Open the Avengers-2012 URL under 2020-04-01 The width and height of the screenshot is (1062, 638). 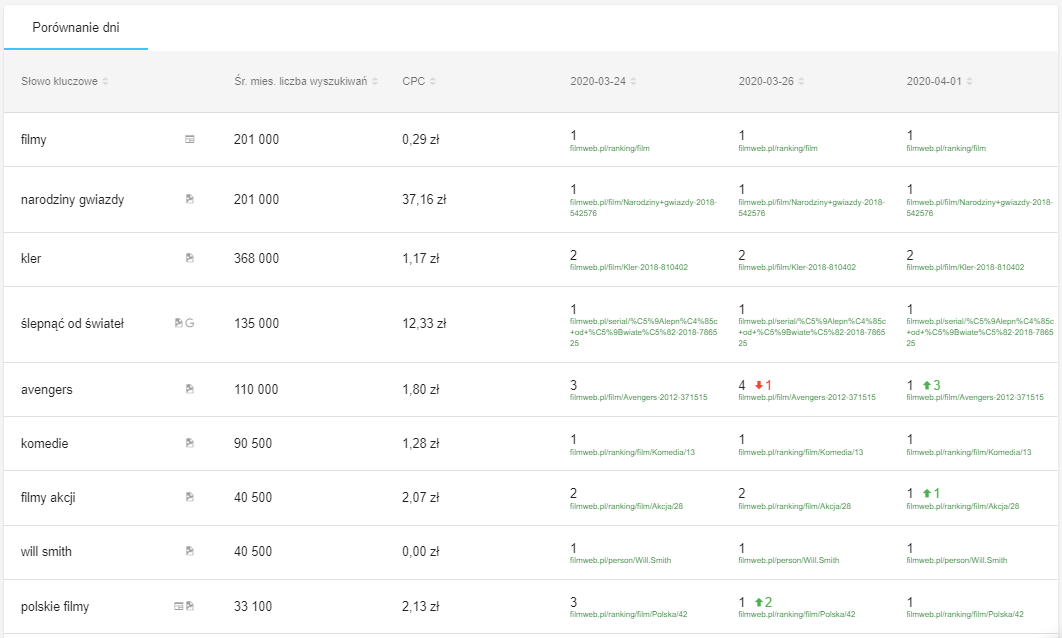[975, 398]
